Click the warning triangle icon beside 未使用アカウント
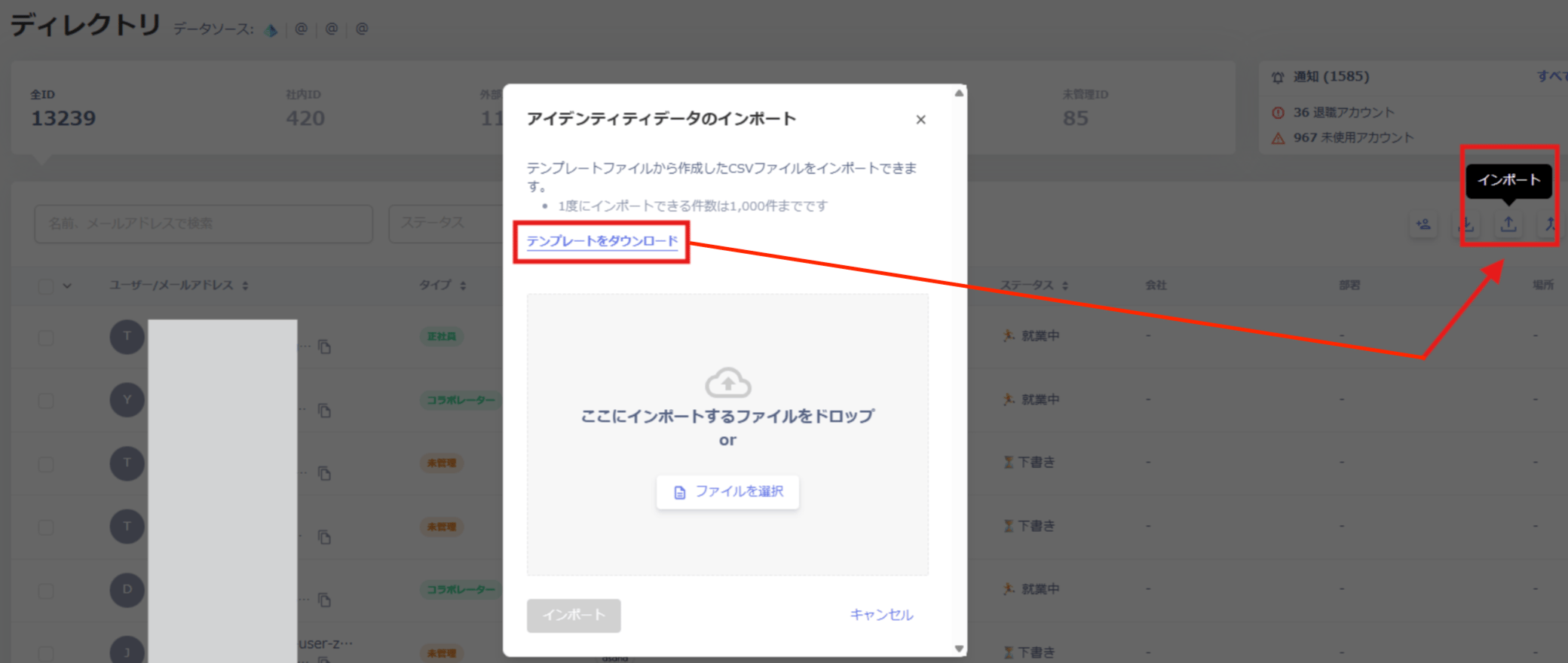The height and width of the screenshot is (663, 1568). [x=1278, y=139]
